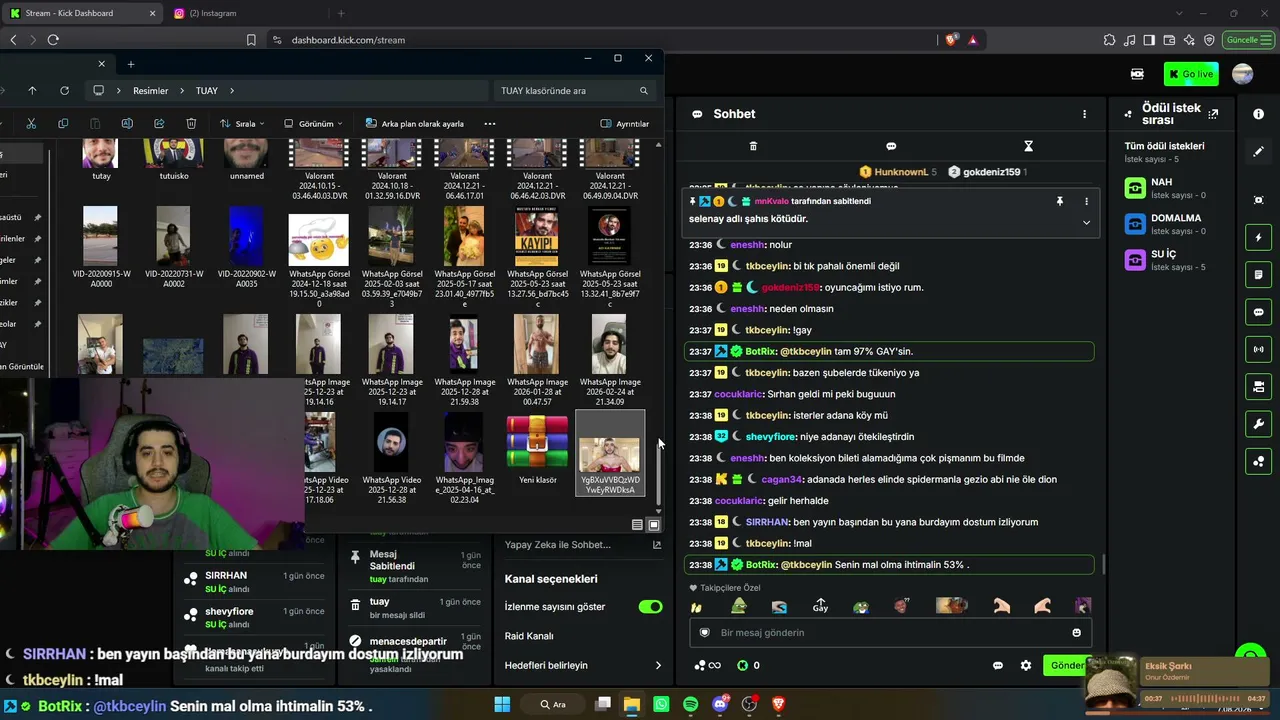Viewport: 1280px width, 720px height.
Task: Select the Stream - Kick Dashboard tab
Action: (81, 13)
